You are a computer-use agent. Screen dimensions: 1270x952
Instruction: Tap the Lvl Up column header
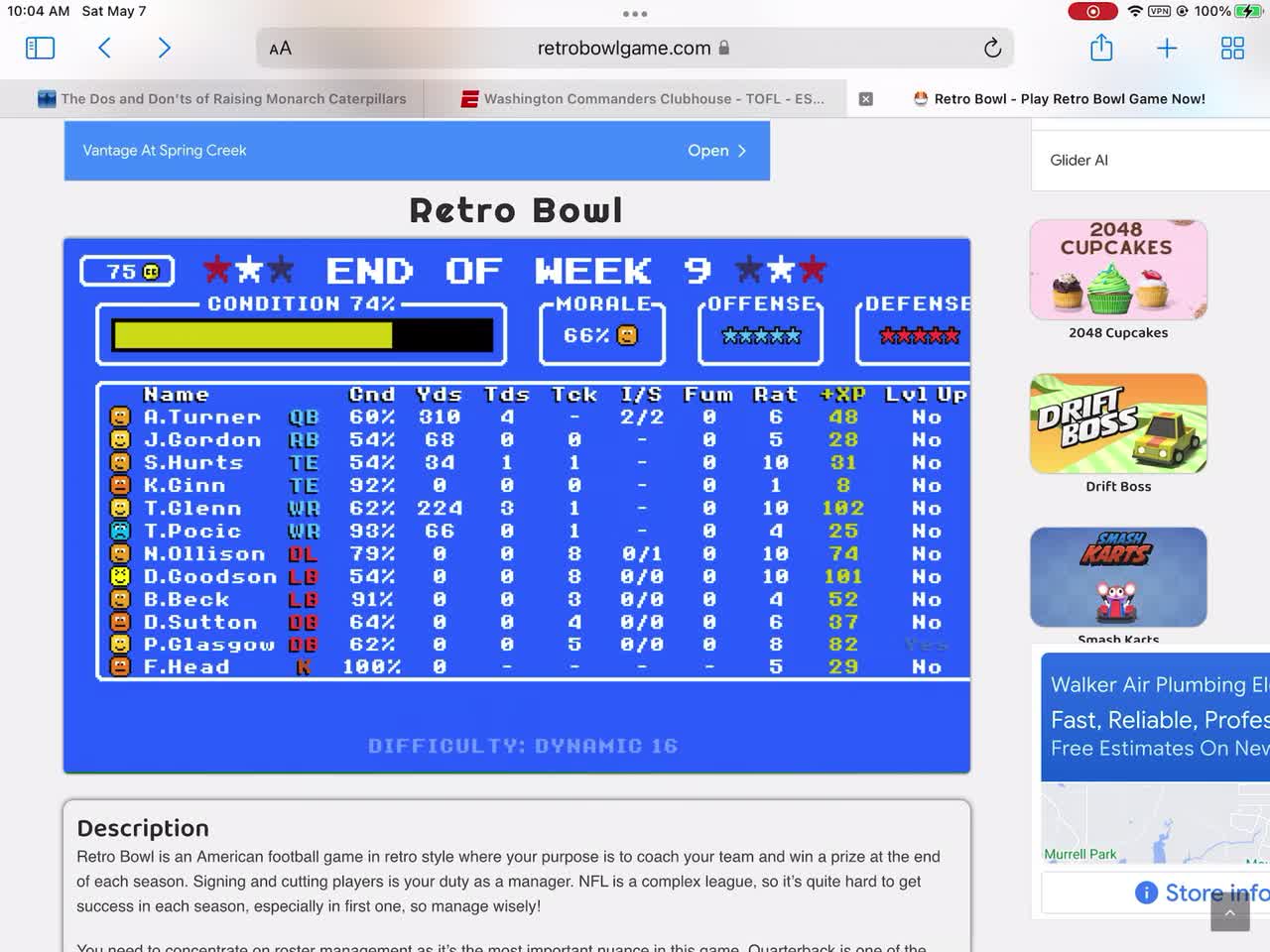(x=926, y=395)
